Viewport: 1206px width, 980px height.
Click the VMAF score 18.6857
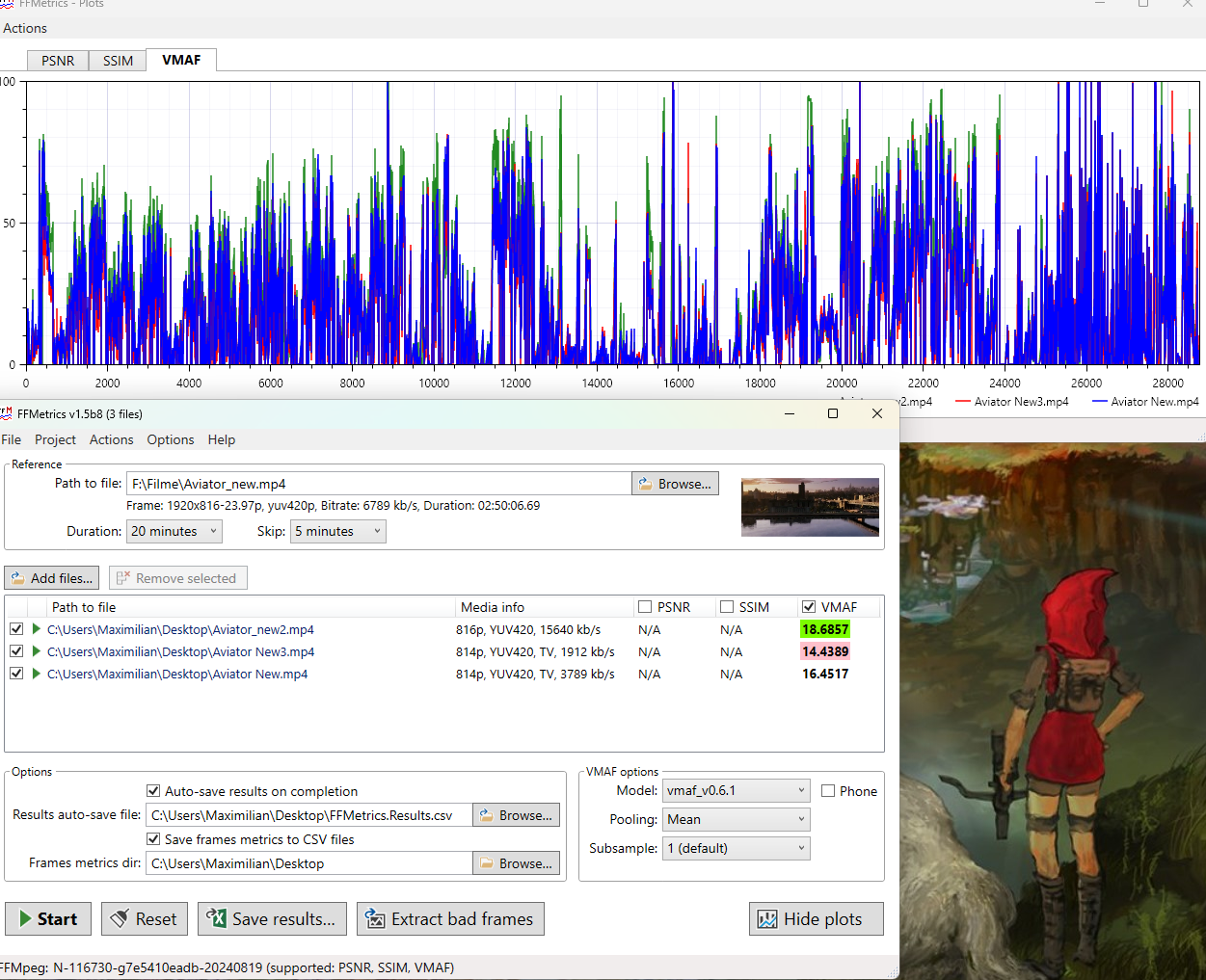825,629
